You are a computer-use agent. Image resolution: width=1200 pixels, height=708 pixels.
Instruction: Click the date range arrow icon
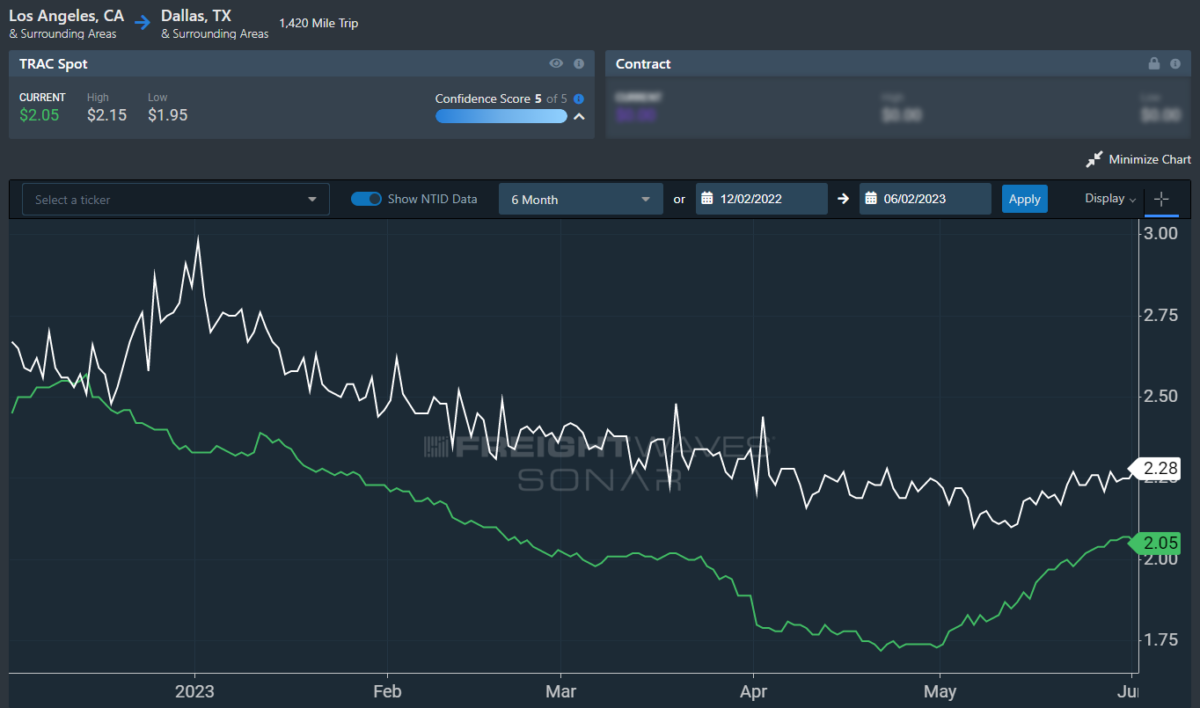(x=843, y=199)
